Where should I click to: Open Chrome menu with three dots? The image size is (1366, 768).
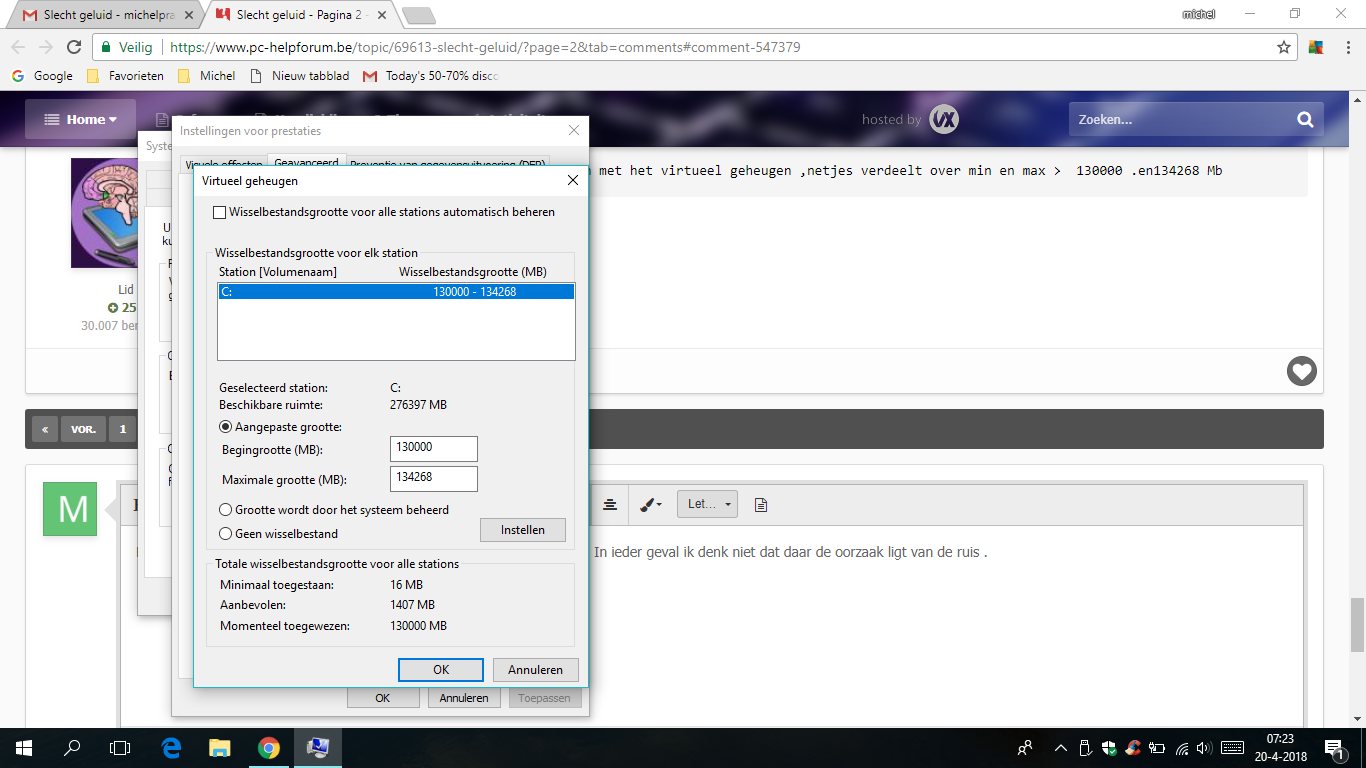click(x=1347, y=47)
